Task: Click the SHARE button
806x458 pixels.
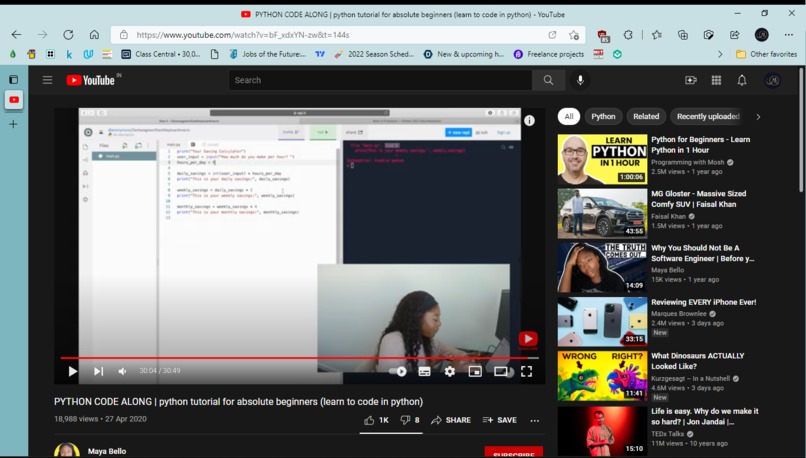Action: point(451,420)
